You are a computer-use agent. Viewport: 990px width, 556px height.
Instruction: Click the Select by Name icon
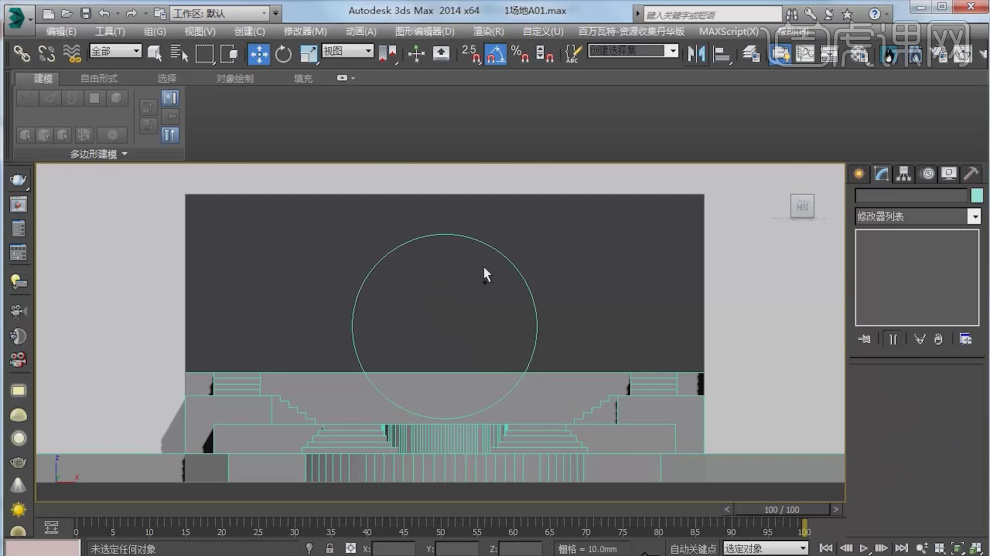(179, 54)
